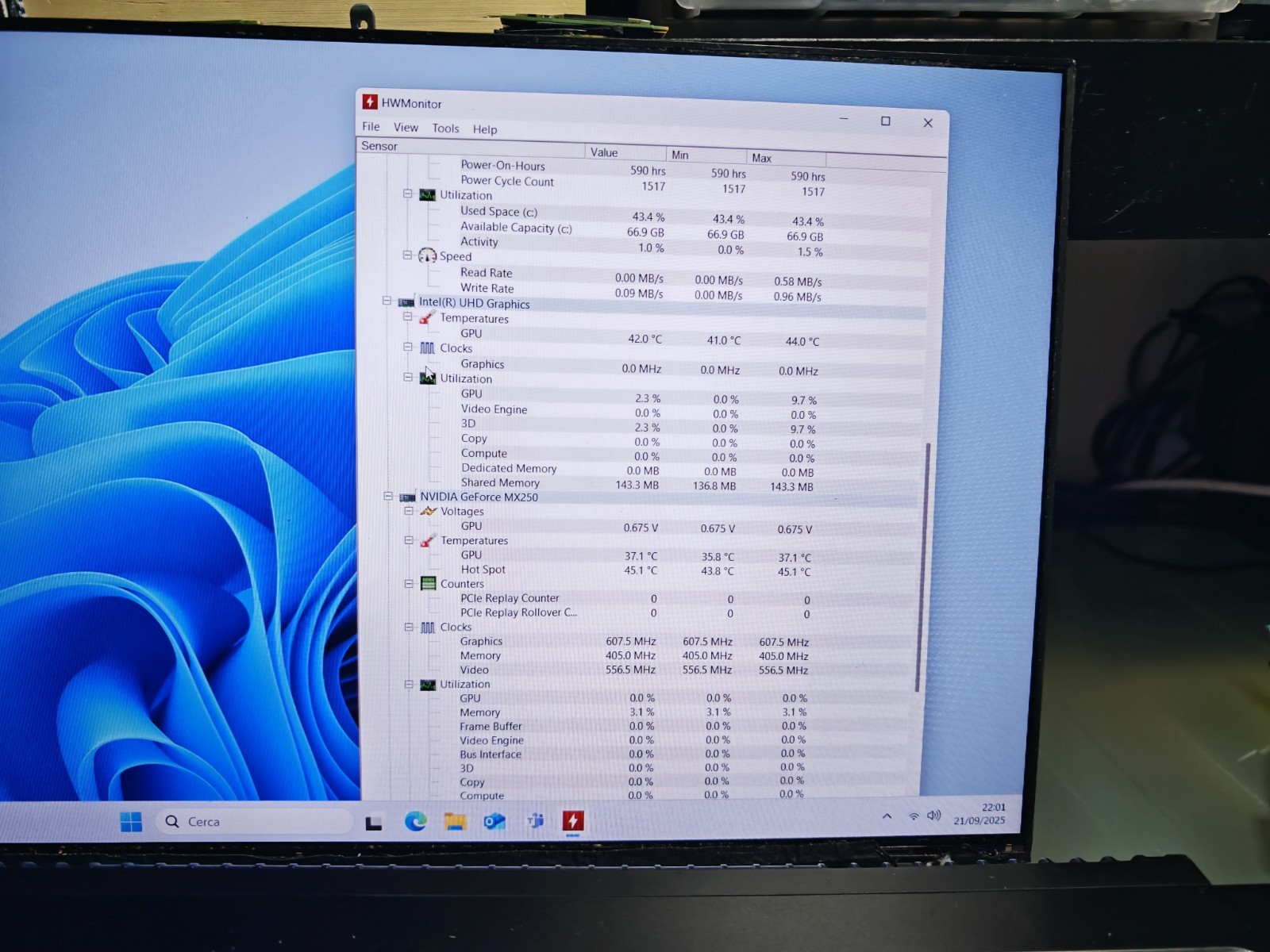Viewport: 1270px width, 952px height.
Task: Collapse the NVIDIA GeForce MX250 node
Action: tap(388, 496)
